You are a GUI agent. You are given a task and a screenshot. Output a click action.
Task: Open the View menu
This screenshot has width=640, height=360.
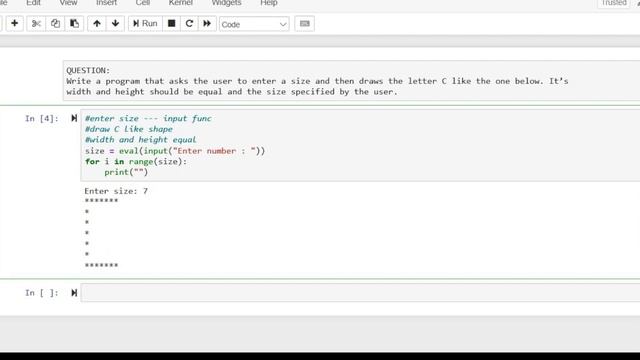pyautogui.click(x=68, y=3)
